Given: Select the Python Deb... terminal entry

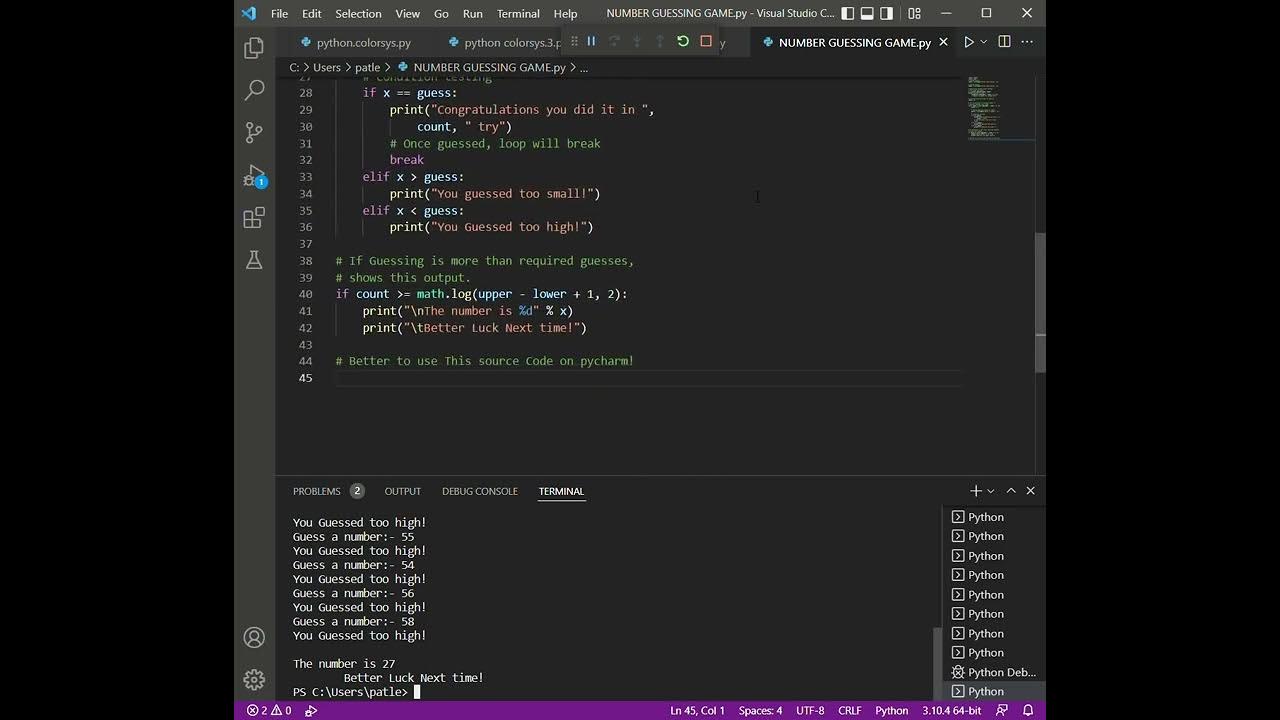Looking at the screenshot, I should (993, 672).
